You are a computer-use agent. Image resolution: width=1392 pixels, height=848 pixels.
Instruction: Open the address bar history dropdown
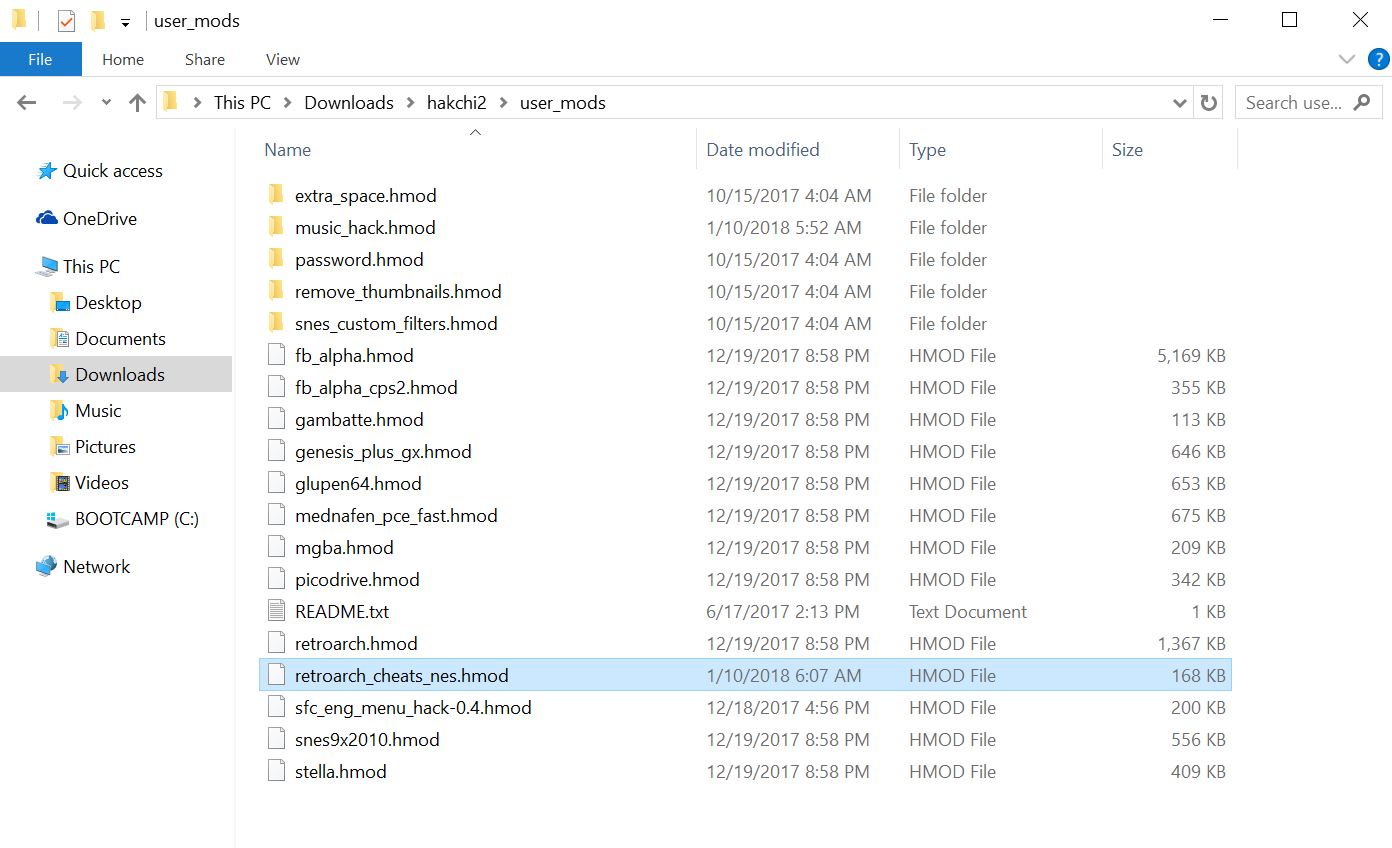point(1178,102)
